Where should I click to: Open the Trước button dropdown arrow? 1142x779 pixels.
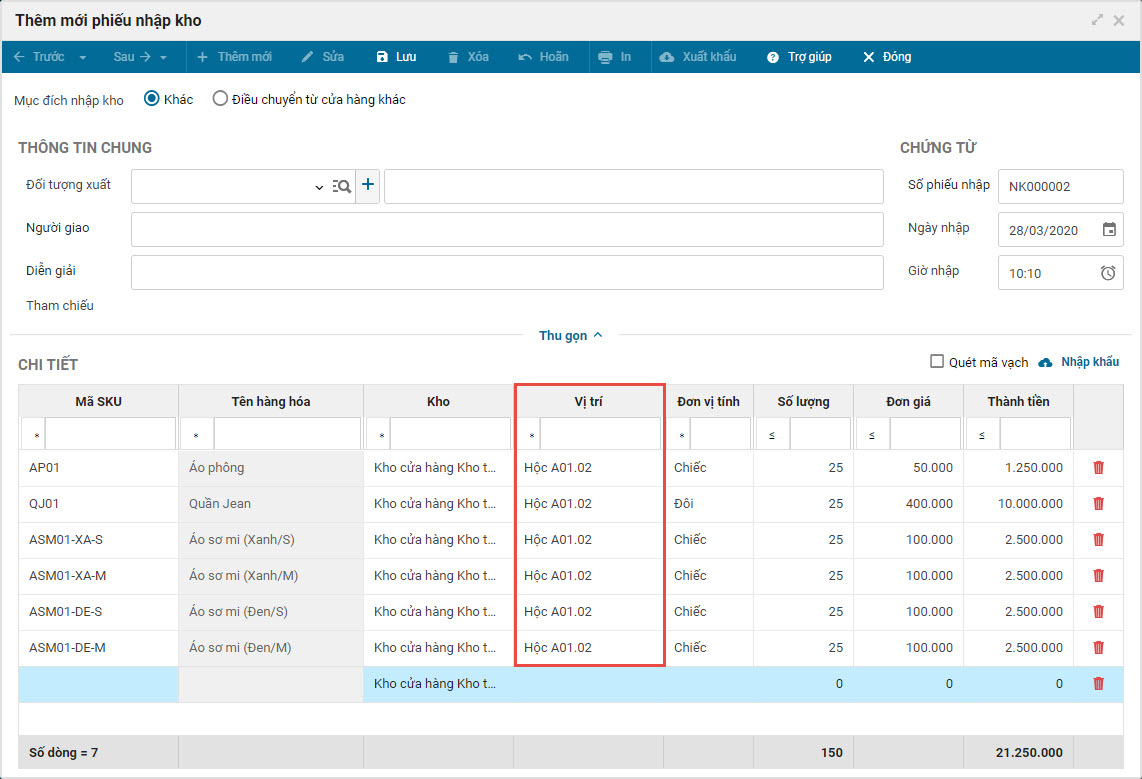tap(83, 57)
